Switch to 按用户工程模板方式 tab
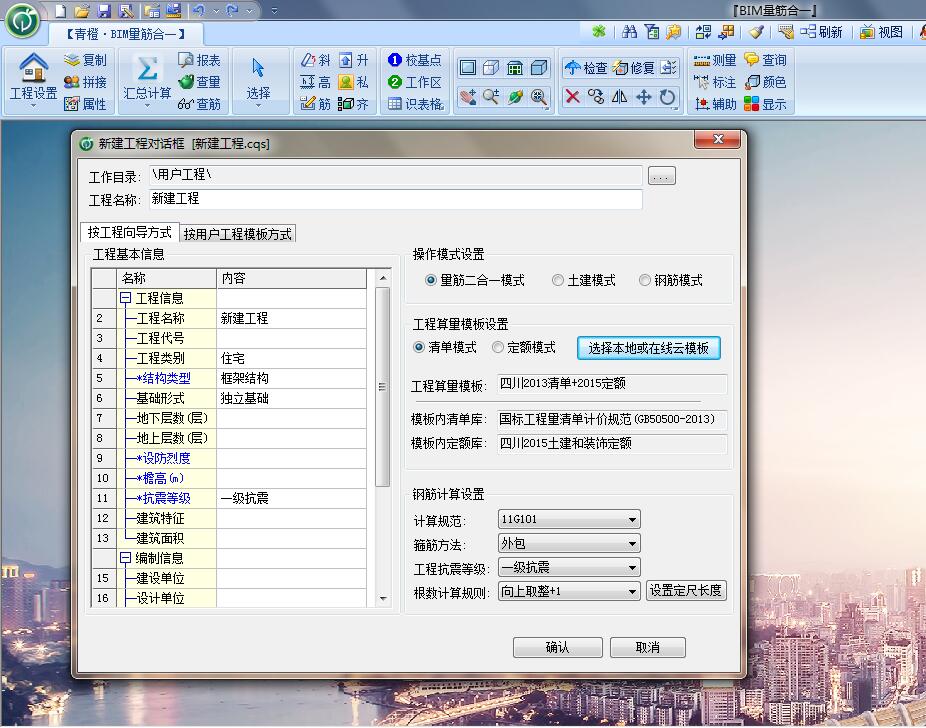Image resolution: width=926 pixels, height=728 pixels. tap(238, 234)
